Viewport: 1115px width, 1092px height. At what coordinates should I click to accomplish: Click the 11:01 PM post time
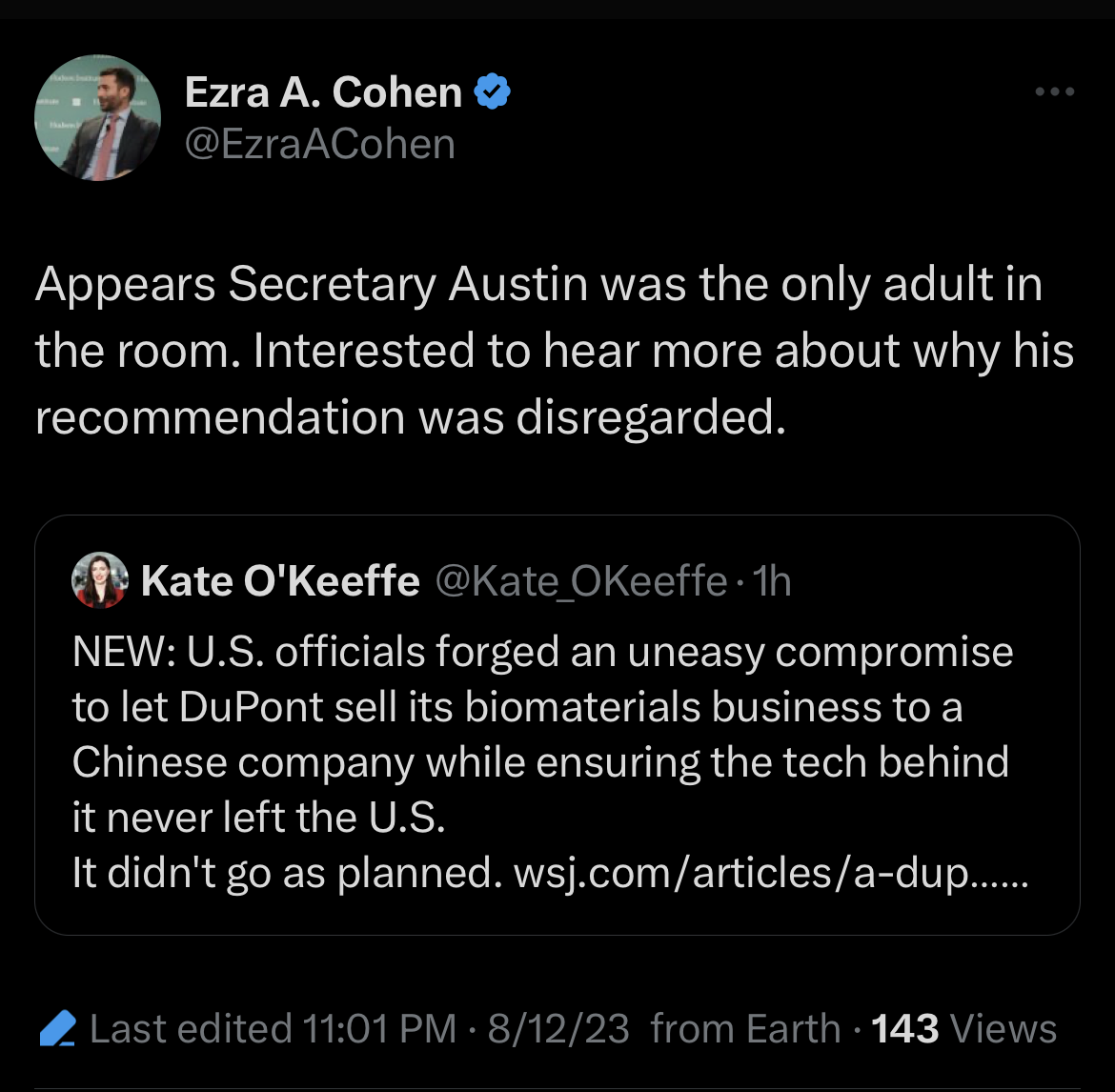[379, 1029]
